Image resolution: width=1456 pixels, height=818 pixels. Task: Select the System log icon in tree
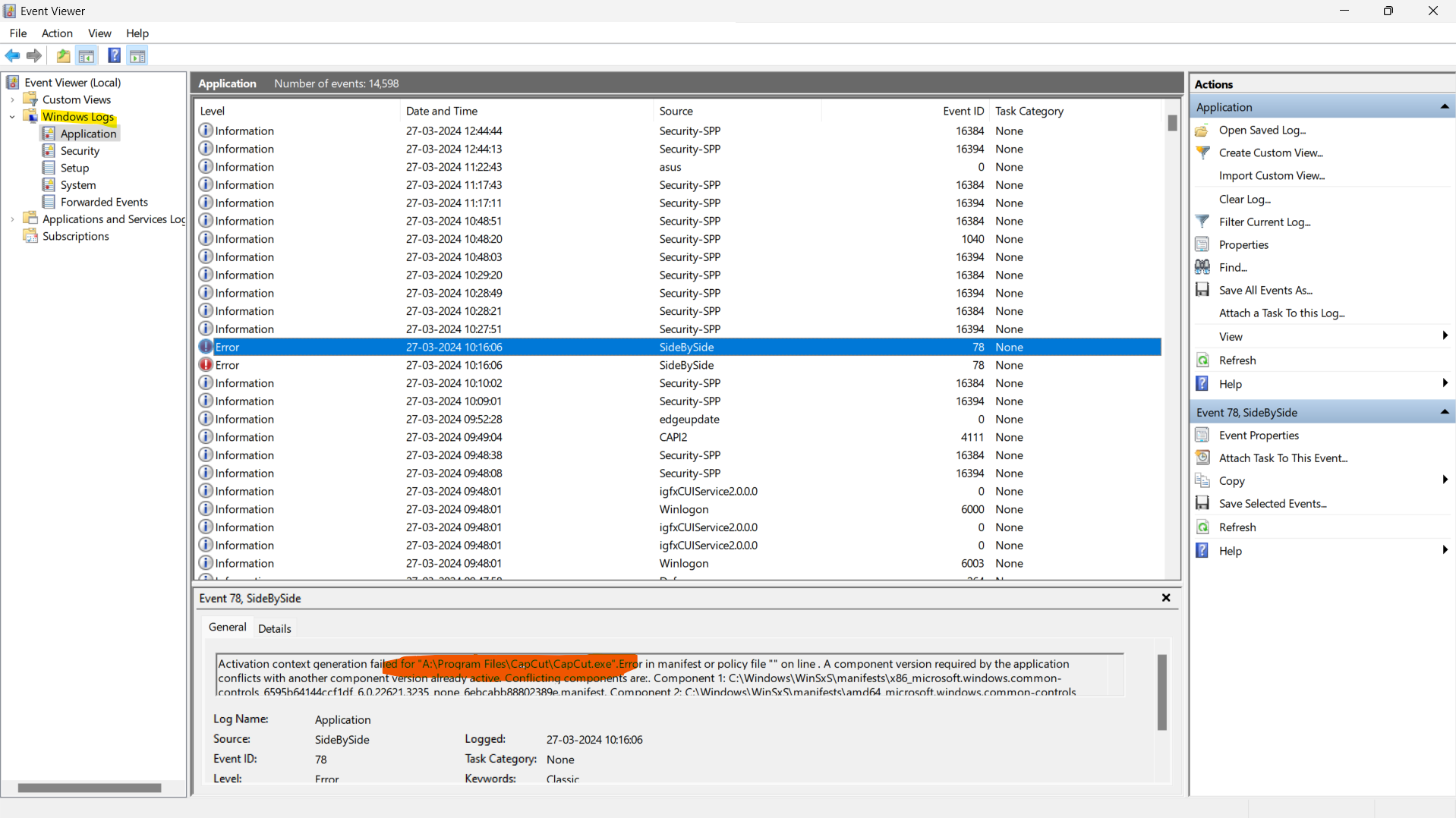(49, 184)
